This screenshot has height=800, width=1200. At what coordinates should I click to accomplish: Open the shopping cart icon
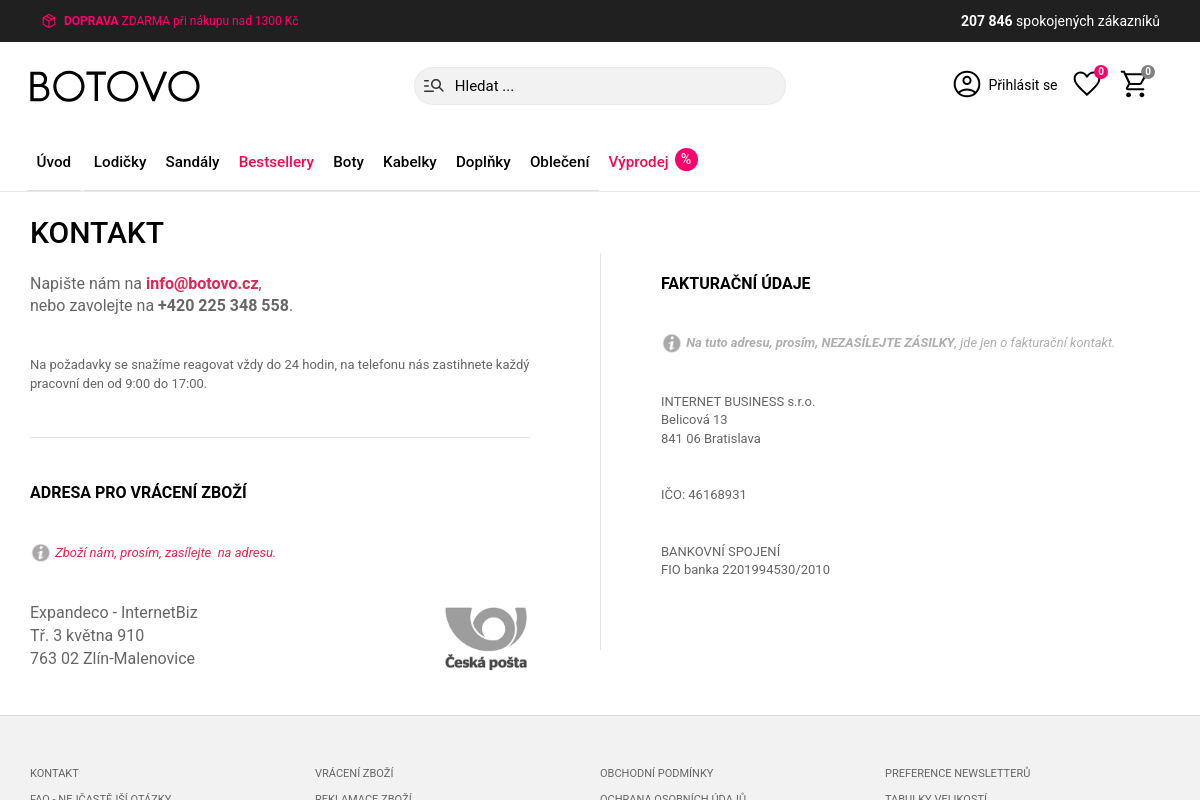[1134, 84]
